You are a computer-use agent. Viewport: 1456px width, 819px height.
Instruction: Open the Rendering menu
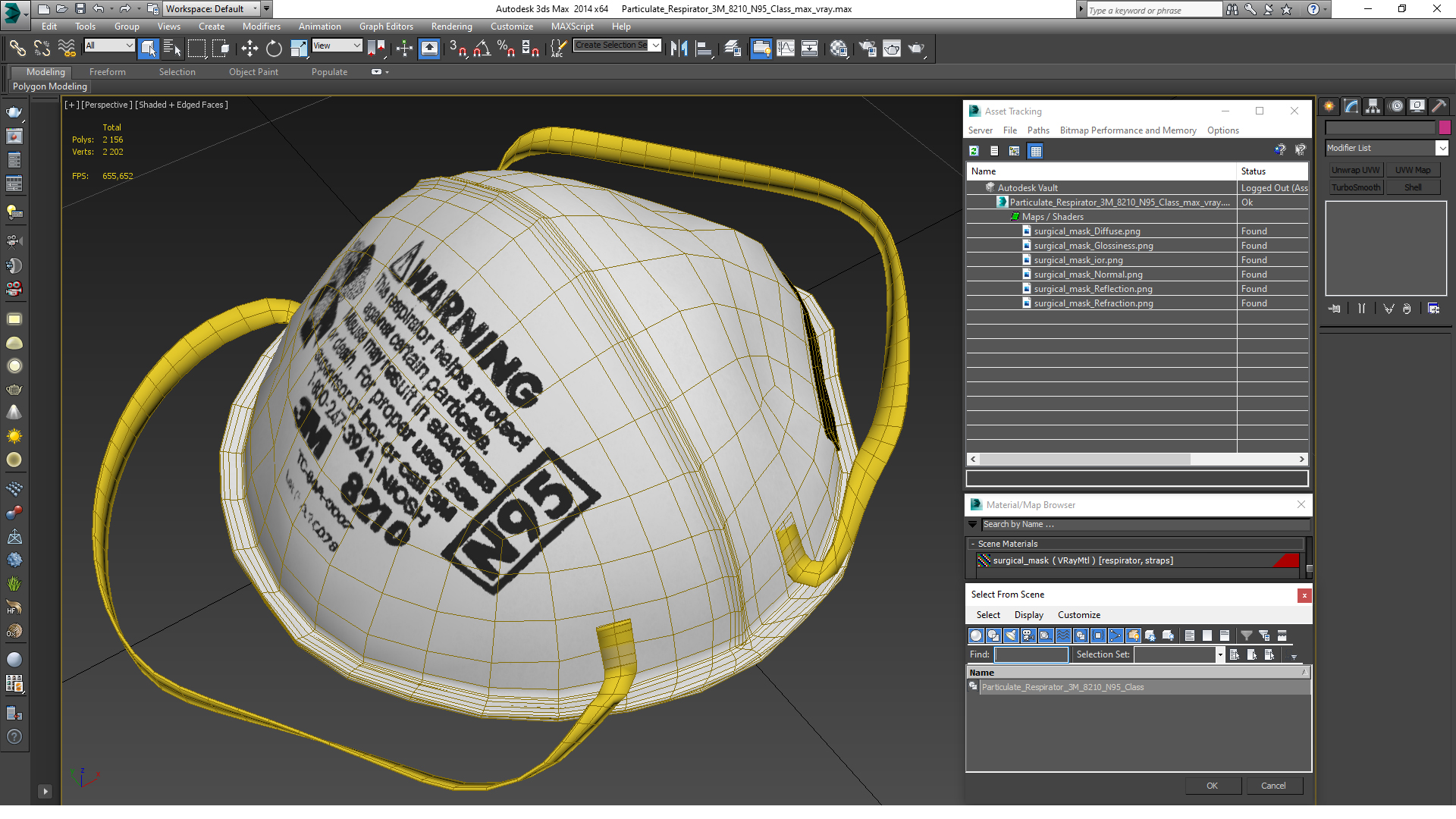pyautogui.click(x=451, y=27)
